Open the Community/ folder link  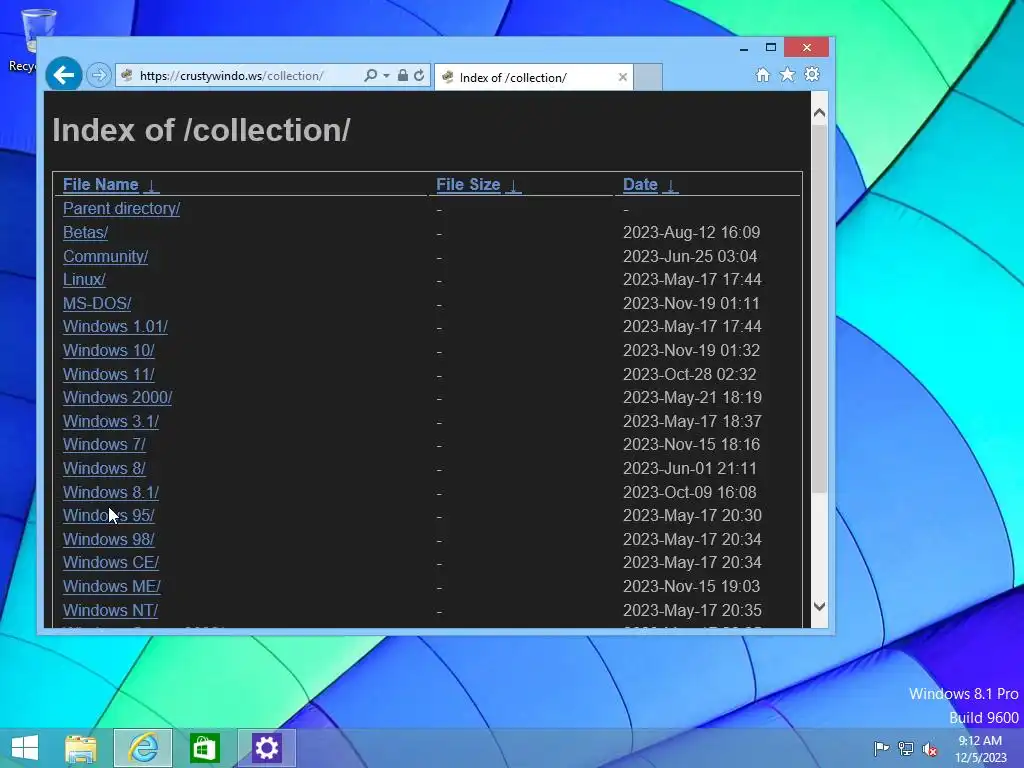coord(105,256)
